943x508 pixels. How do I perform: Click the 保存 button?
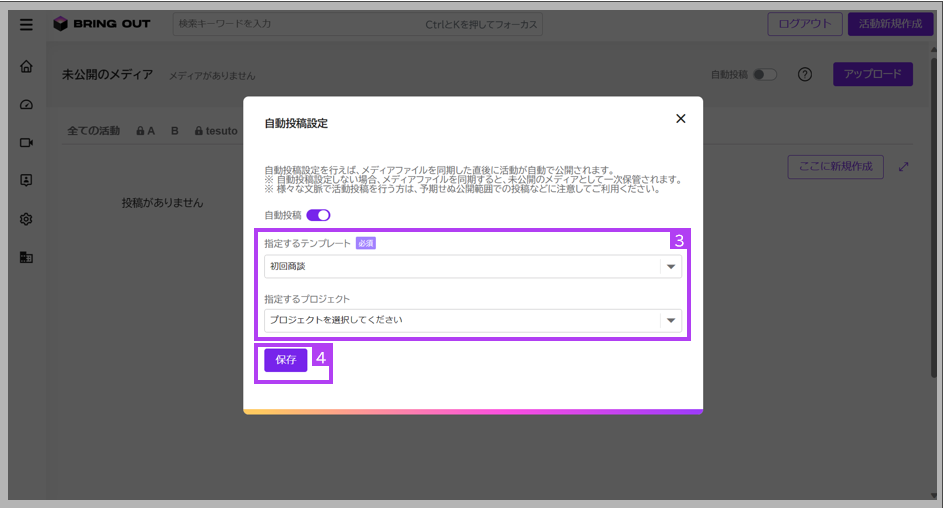286,360
